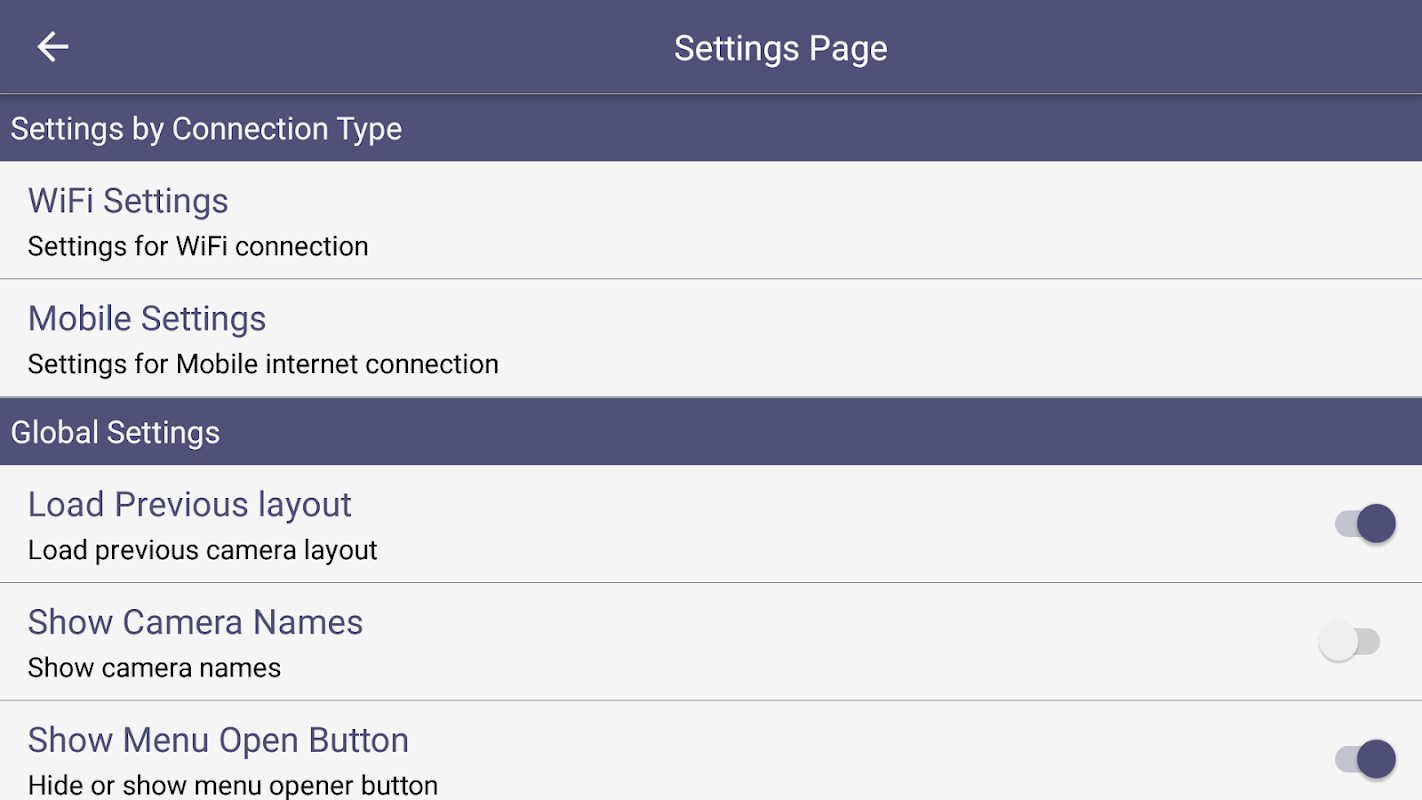This screenshot has height=800, width=1422.
Task: Click the Show Camera Names label
Action: (195, 622)
